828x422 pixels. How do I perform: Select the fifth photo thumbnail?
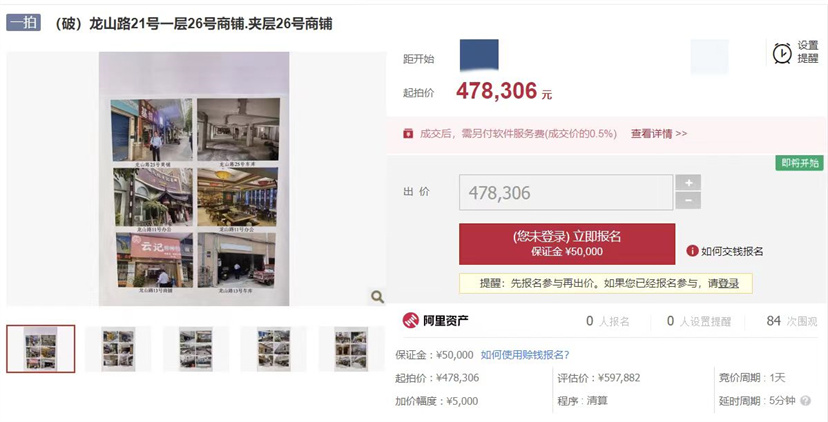click(351, 349)
